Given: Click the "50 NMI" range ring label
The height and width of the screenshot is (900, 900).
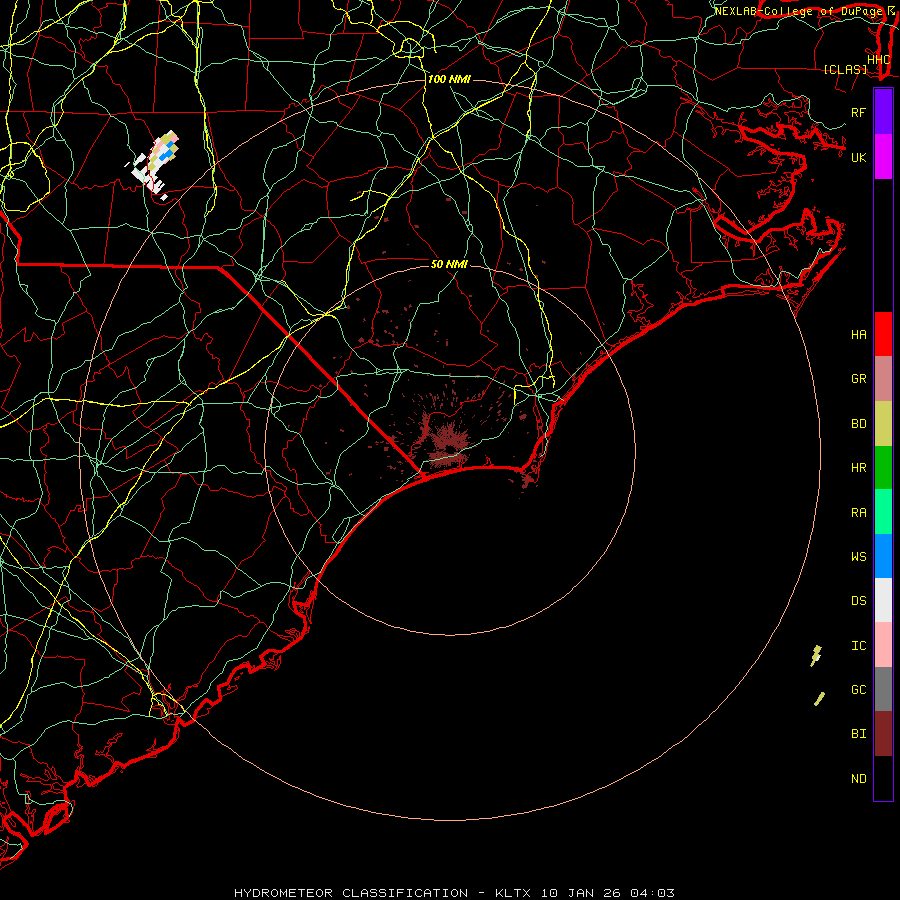Looking at the screenshot, I should [x=449, y=264].
